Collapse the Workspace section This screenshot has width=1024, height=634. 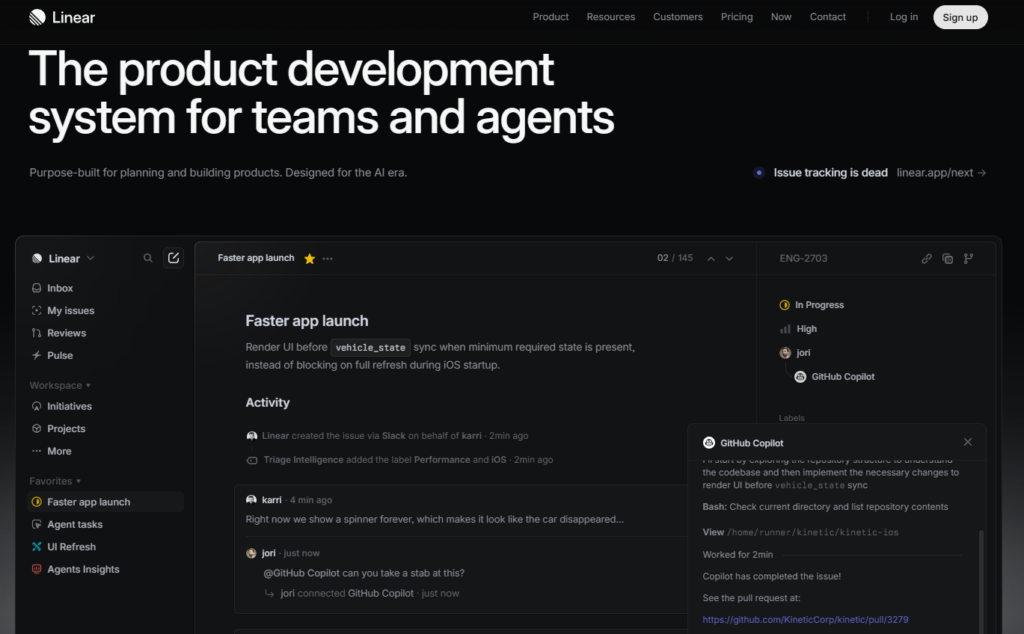60,385
